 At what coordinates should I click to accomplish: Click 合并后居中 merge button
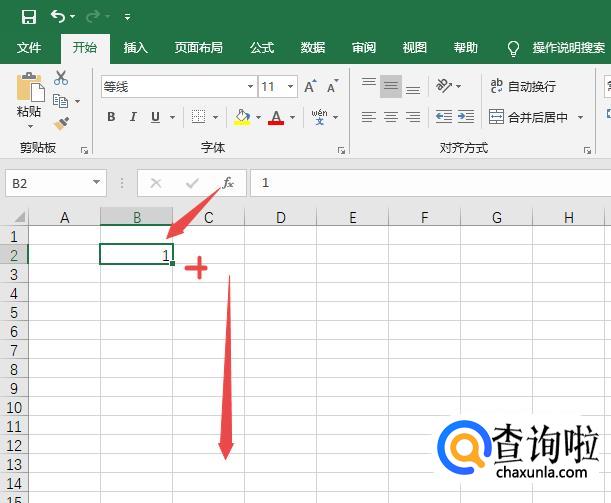click(528, 116)
